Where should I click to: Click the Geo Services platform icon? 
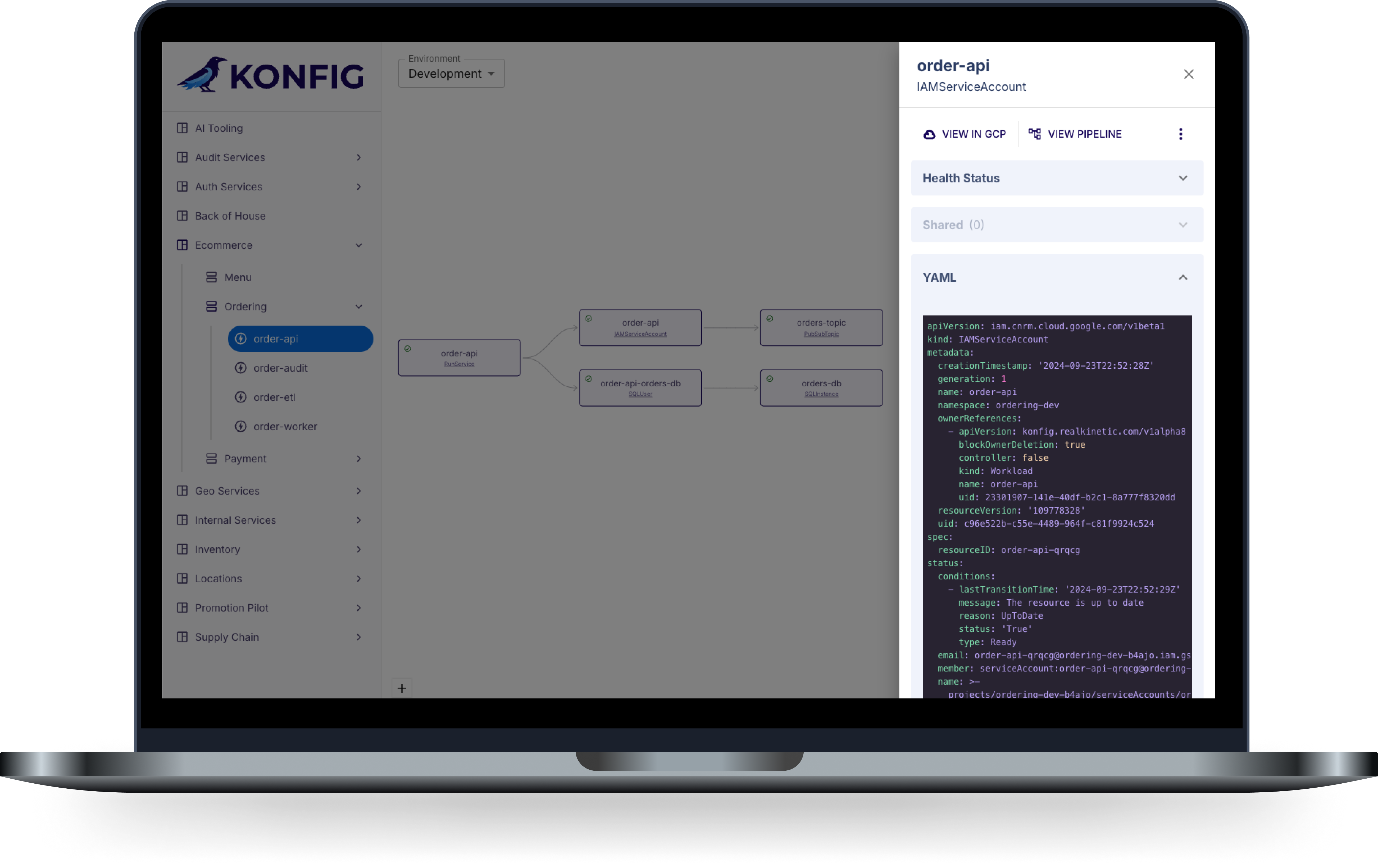[x=183, y=491]
